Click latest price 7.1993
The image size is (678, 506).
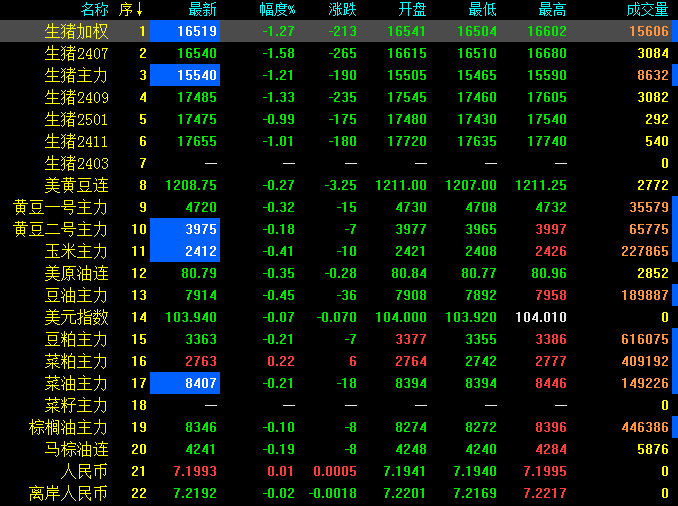click(195, 471)
